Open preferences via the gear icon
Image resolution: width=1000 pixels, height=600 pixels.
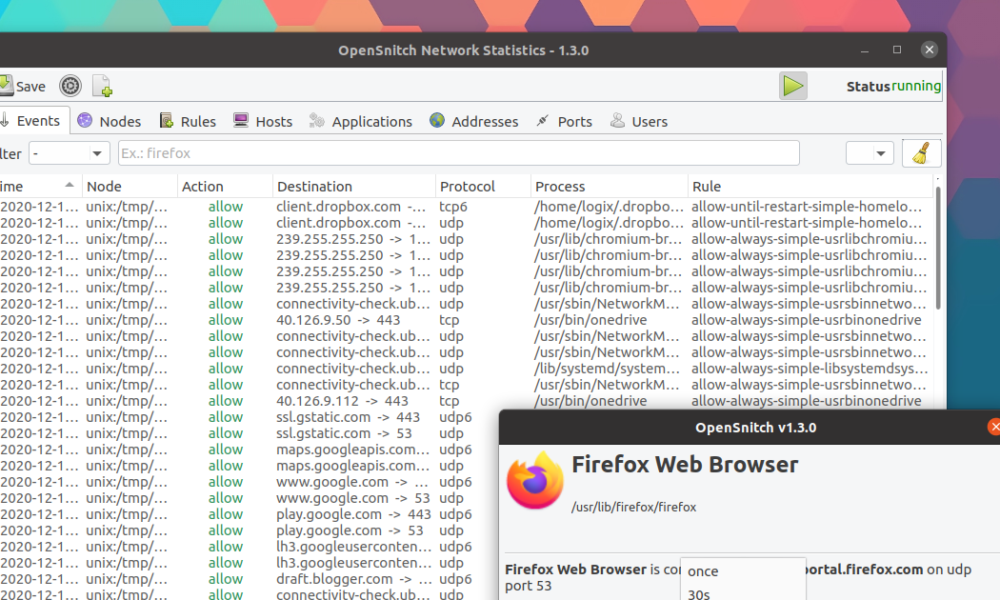(70, 85)
